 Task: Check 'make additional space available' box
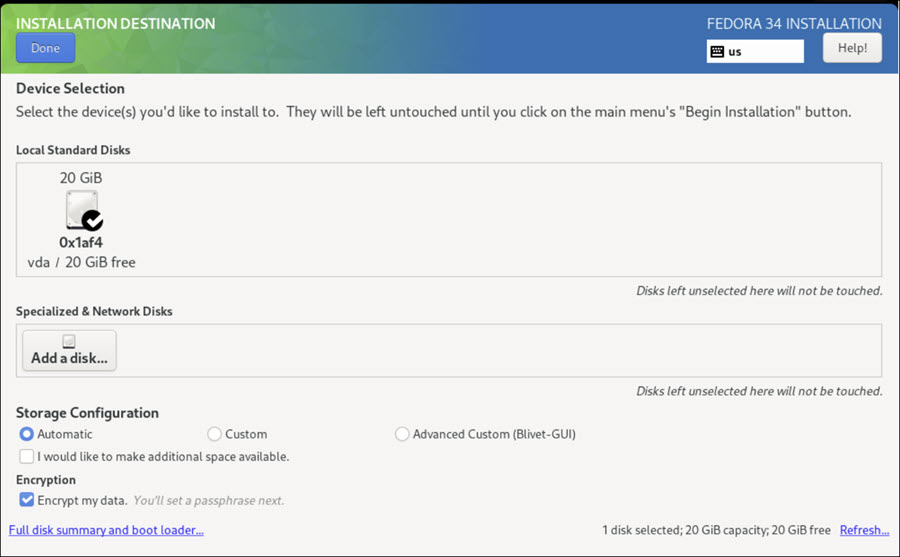pyautogui.click(x=26, y=457)
